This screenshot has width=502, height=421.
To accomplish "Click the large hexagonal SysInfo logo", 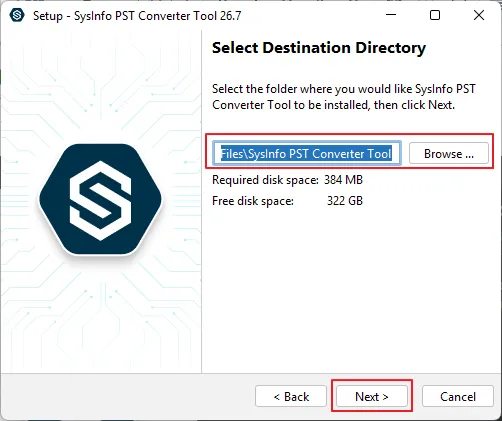I will coord(100,200).
